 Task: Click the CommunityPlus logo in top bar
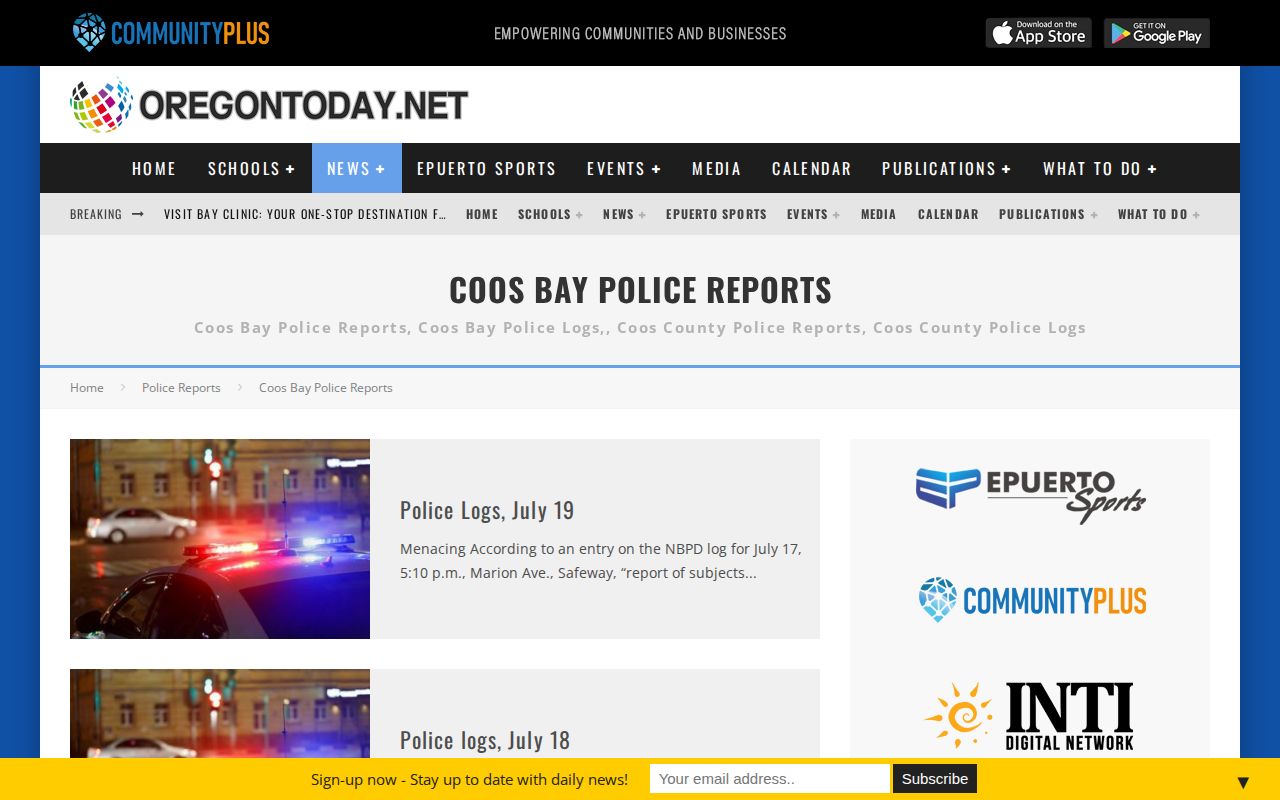point(171,33)
